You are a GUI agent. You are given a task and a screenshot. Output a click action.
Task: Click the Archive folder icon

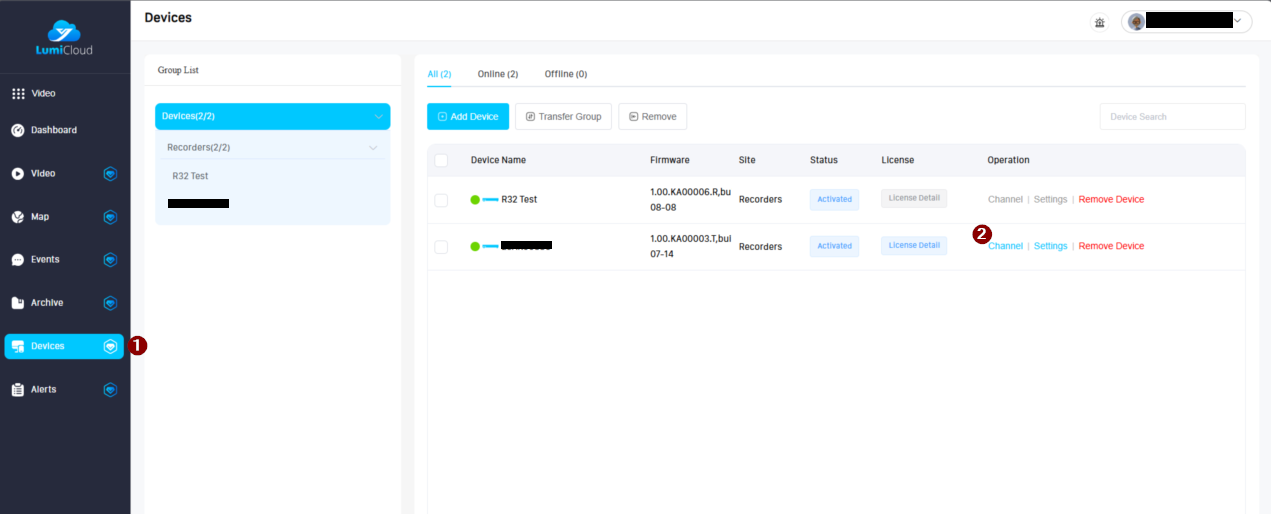tap(18, 303)
